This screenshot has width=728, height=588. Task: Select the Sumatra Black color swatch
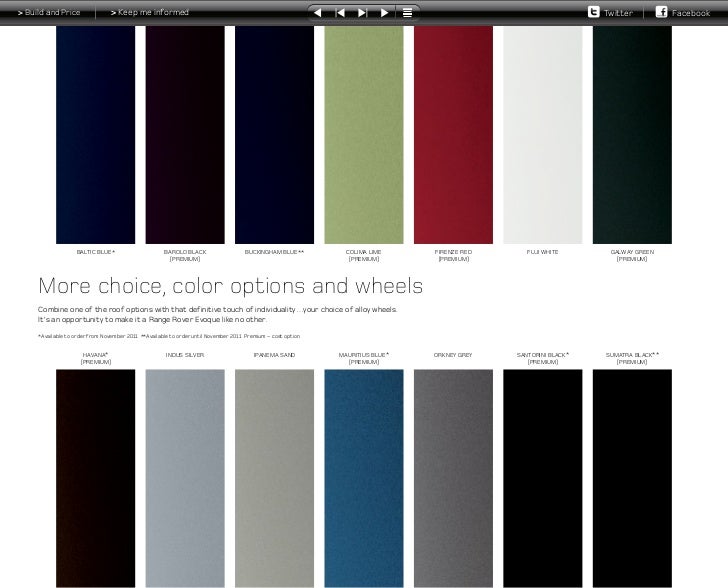[632, 478]
